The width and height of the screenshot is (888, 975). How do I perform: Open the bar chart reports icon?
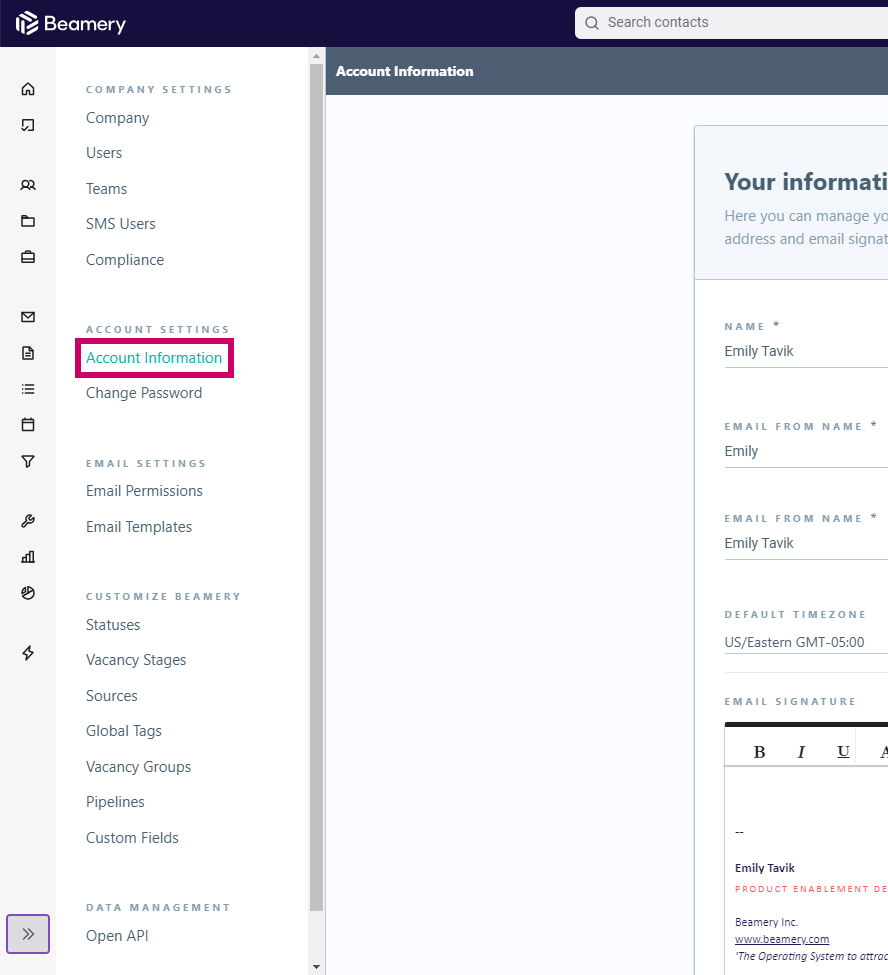click(x=28, y=557)
